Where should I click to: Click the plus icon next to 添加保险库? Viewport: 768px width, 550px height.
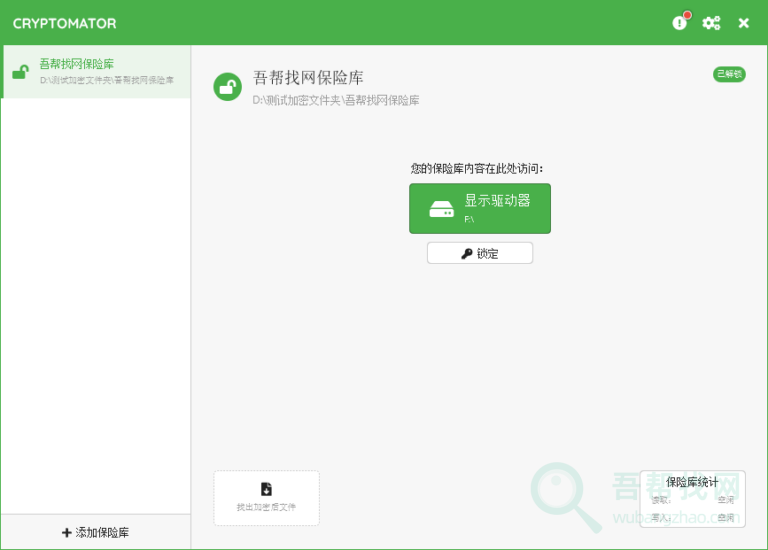[66, 533]
